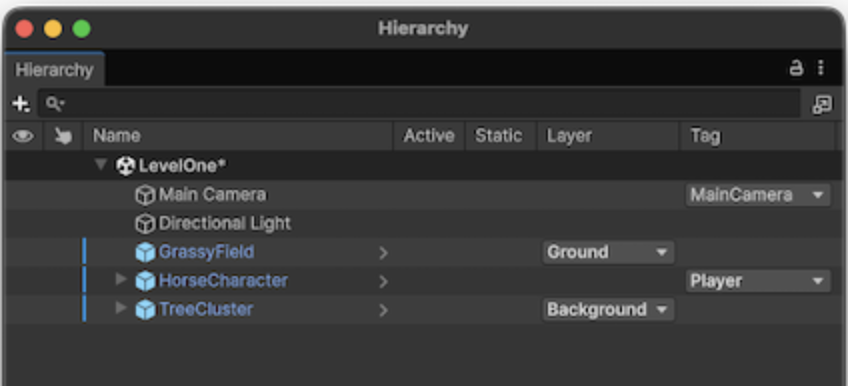Toggle the Hierarchy panel lock icon
This screenshot has height=386, width=848.
[x=796, y=68]
